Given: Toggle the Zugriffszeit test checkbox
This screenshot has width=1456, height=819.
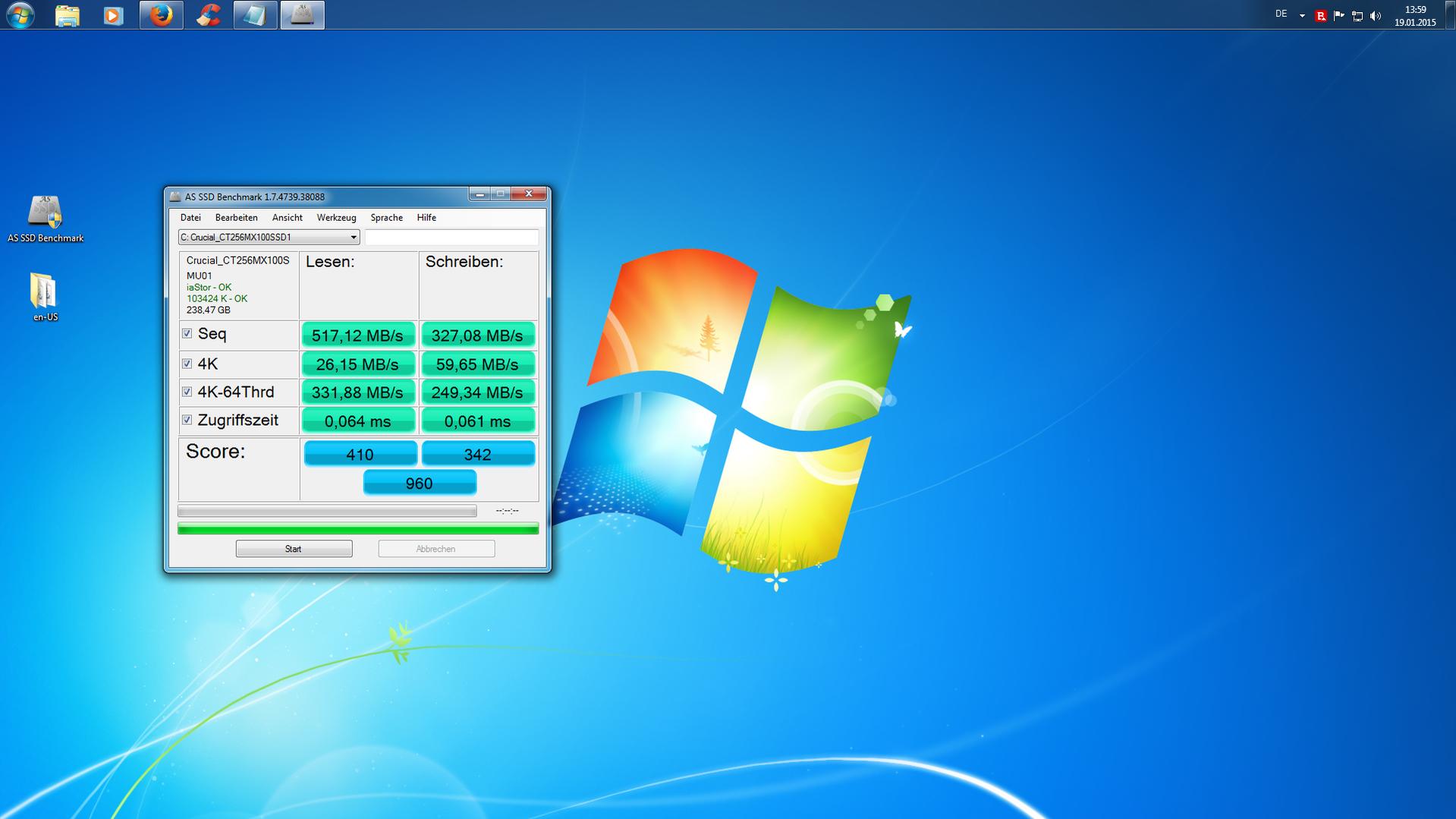Looking at the screenshot, I should (x=187, y=420).
